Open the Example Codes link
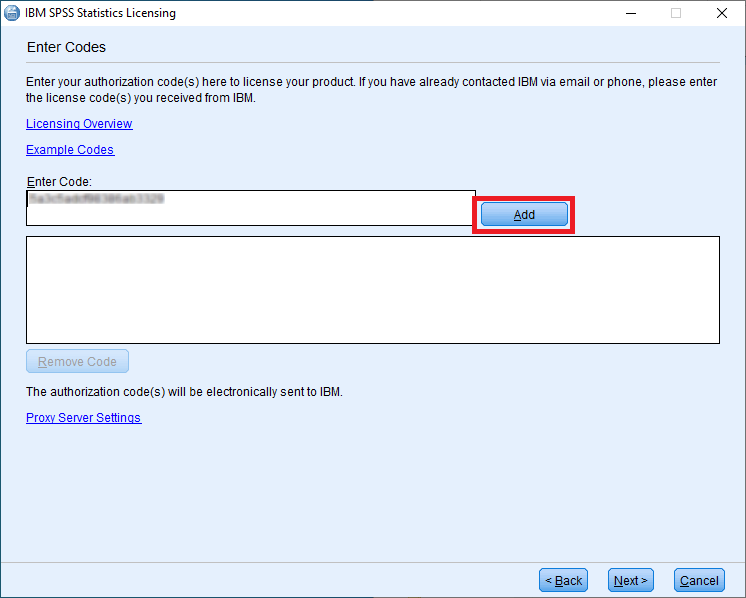Screen dimensions: 746x598 [70, 150]
